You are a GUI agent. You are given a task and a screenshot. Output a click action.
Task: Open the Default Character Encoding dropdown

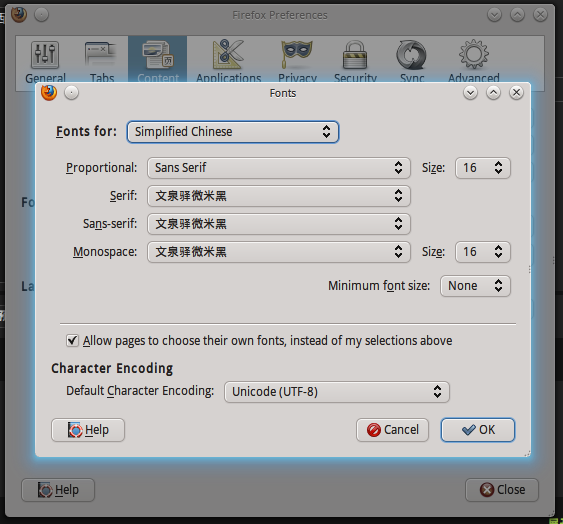(x=337, y=392)
